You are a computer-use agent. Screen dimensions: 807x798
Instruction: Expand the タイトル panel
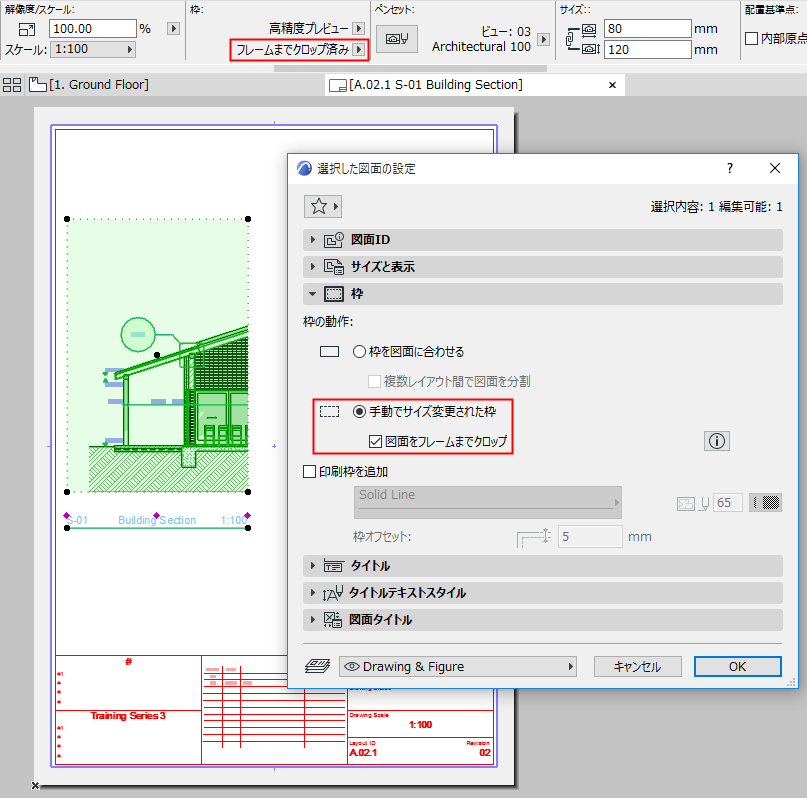tap(312, 566)
